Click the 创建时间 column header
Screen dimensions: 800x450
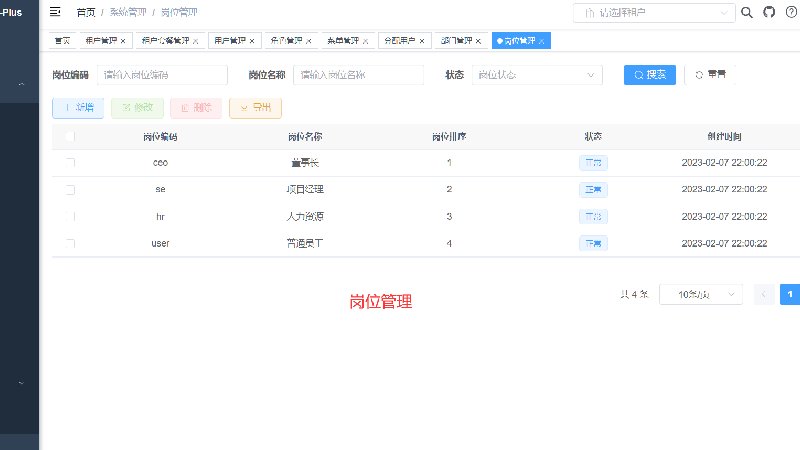[724, 137]
